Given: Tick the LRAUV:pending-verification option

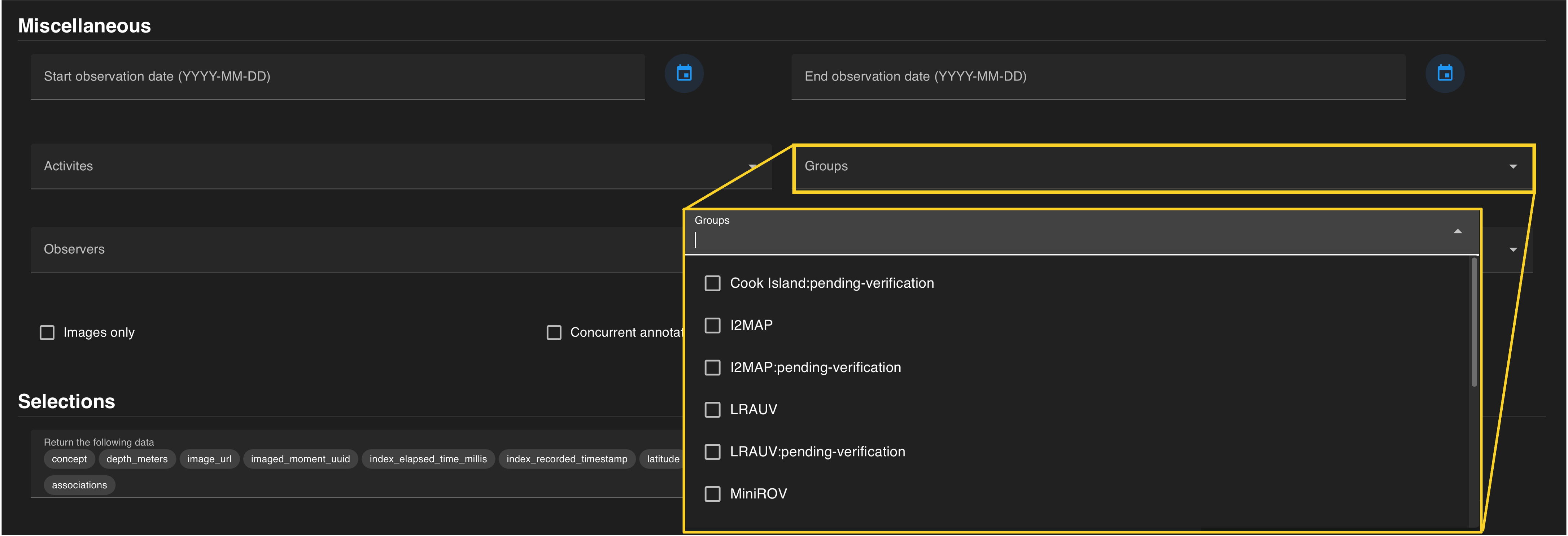Looking at the screenshot, I should click(x=712, y=451).
